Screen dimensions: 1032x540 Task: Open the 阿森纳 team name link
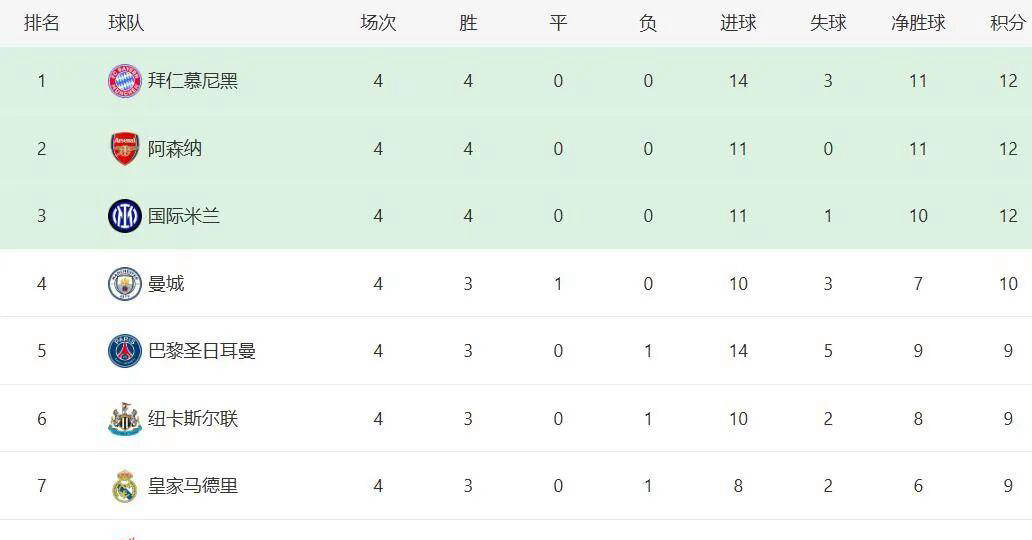[175, 149]
